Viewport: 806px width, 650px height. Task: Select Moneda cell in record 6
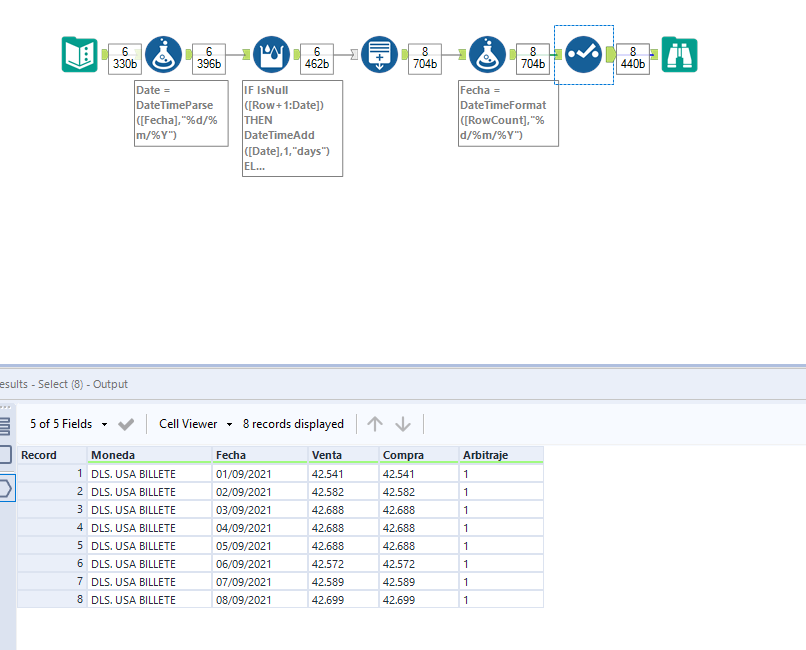pyautogui.click(x=150, y=564)
